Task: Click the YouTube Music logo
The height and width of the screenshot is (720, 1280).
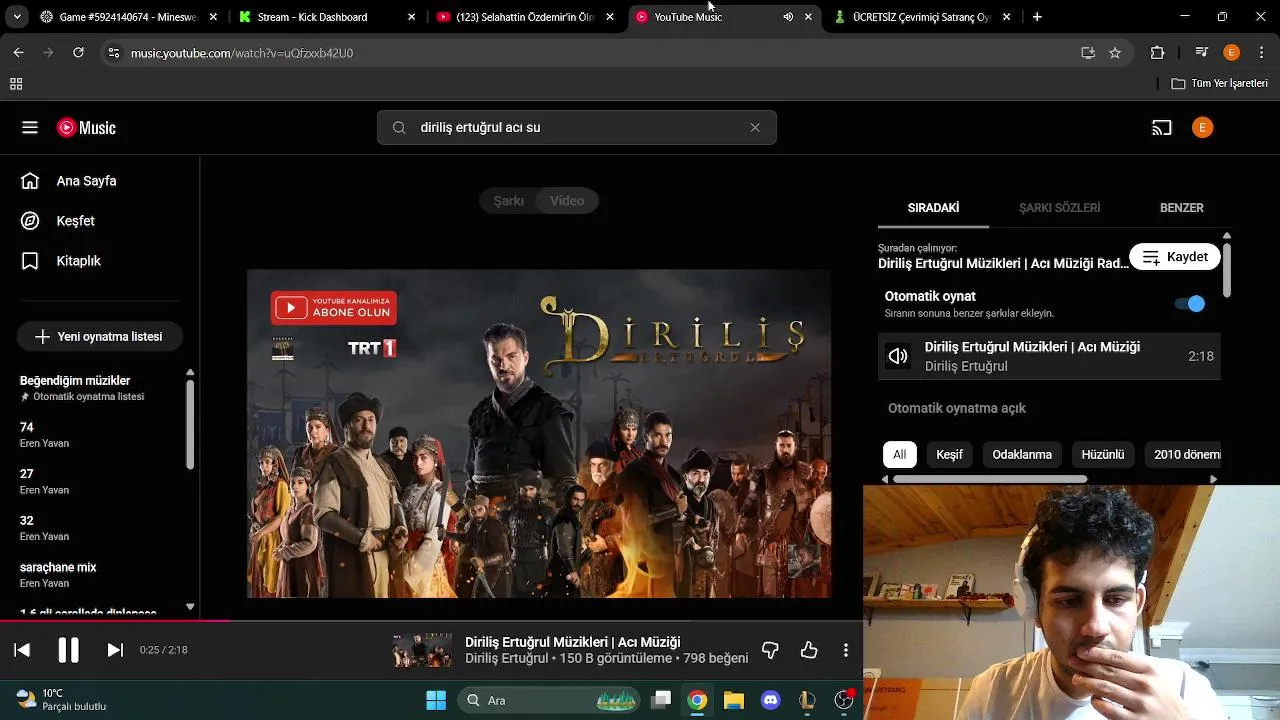Action: (86, 128)
